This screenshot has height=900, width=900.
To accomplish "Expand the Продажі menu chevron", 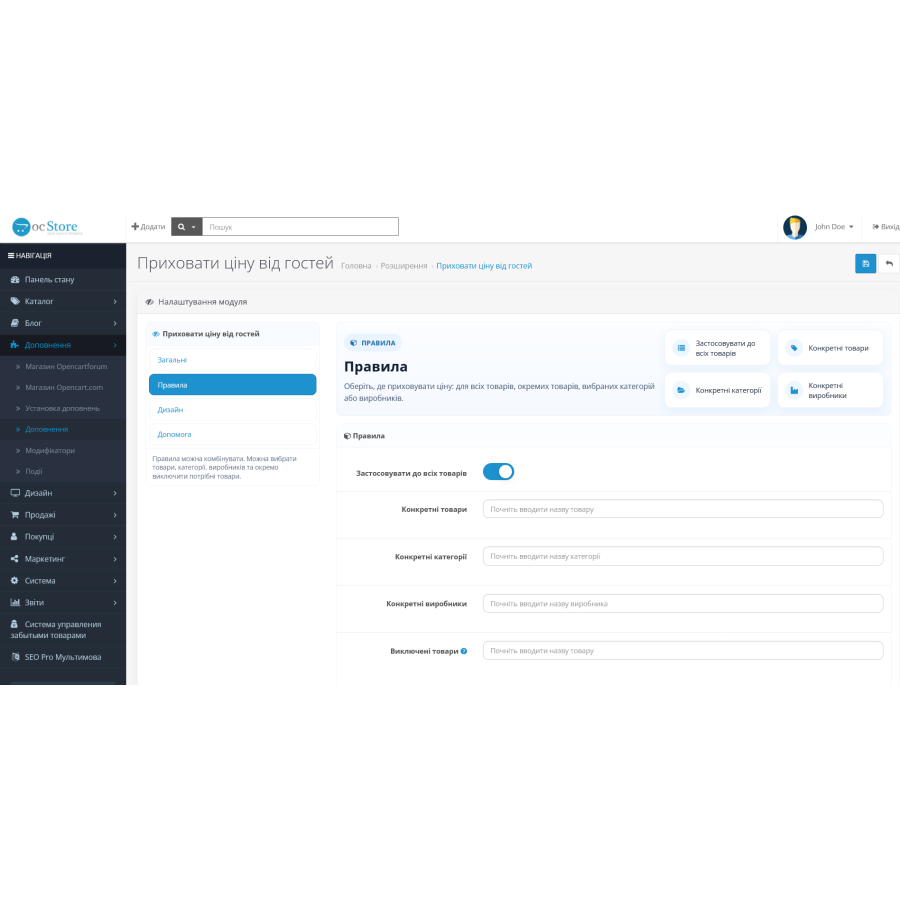I will point(115,515).
